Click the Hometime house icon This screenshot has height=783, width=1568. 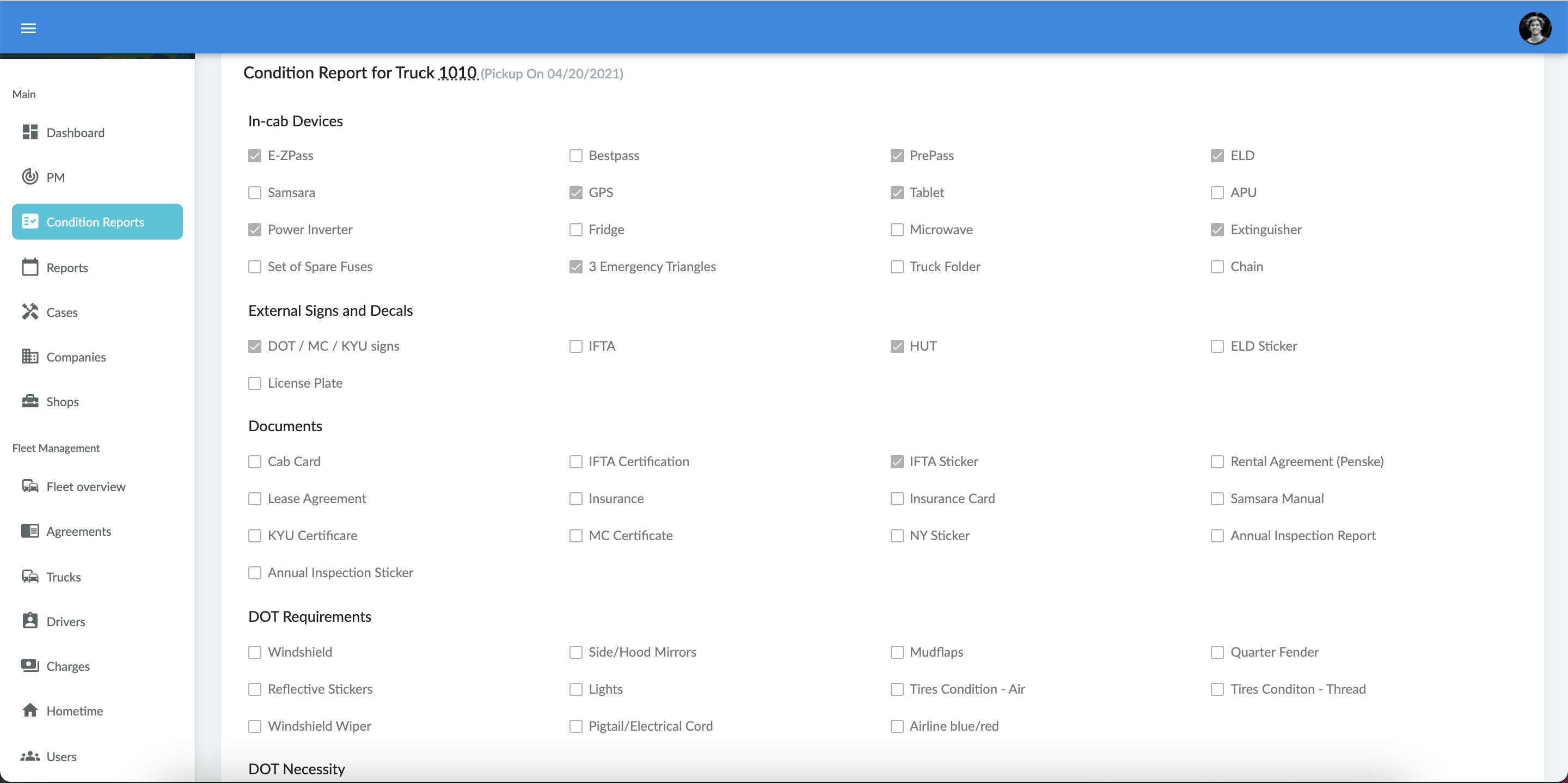[29, 710]
